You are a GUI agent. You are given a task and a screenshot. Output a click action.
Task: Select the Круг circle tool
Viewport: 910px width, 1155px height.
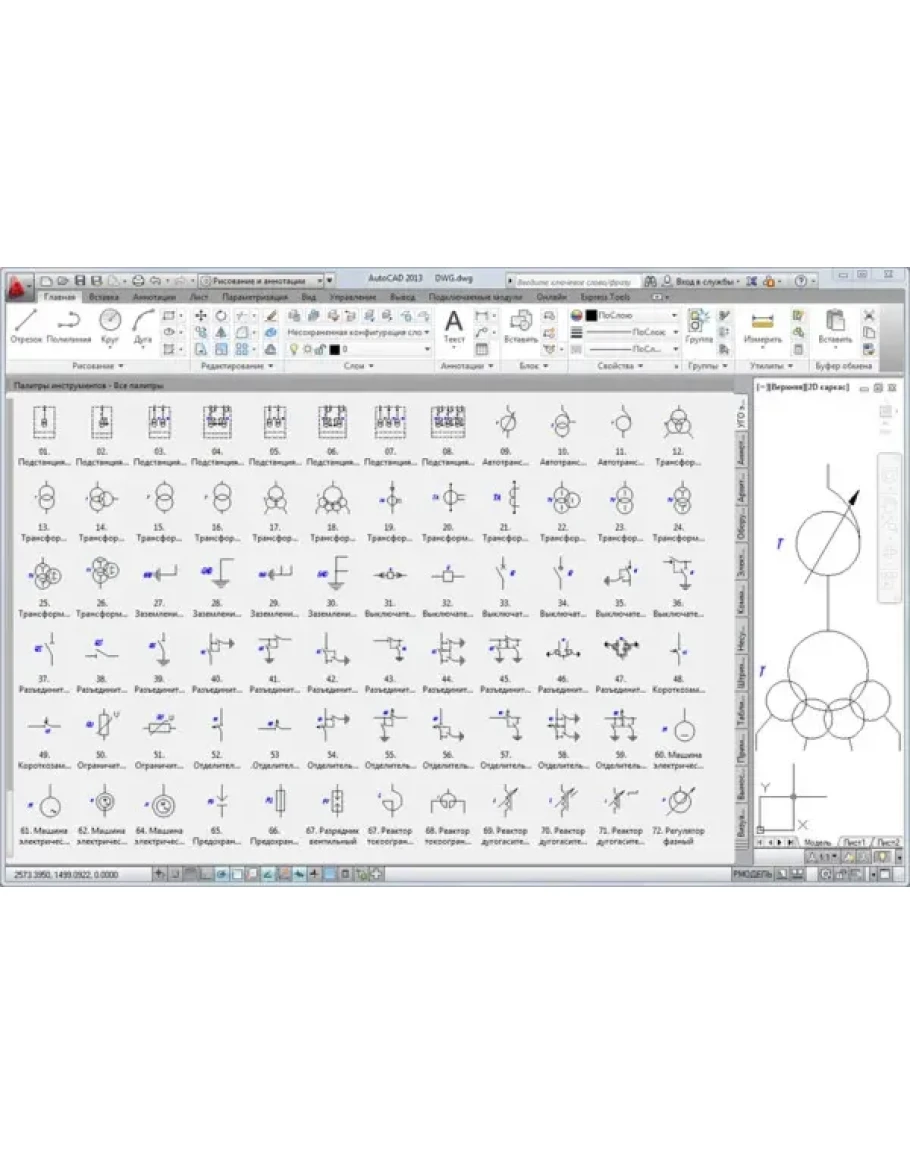pos(110,325)
